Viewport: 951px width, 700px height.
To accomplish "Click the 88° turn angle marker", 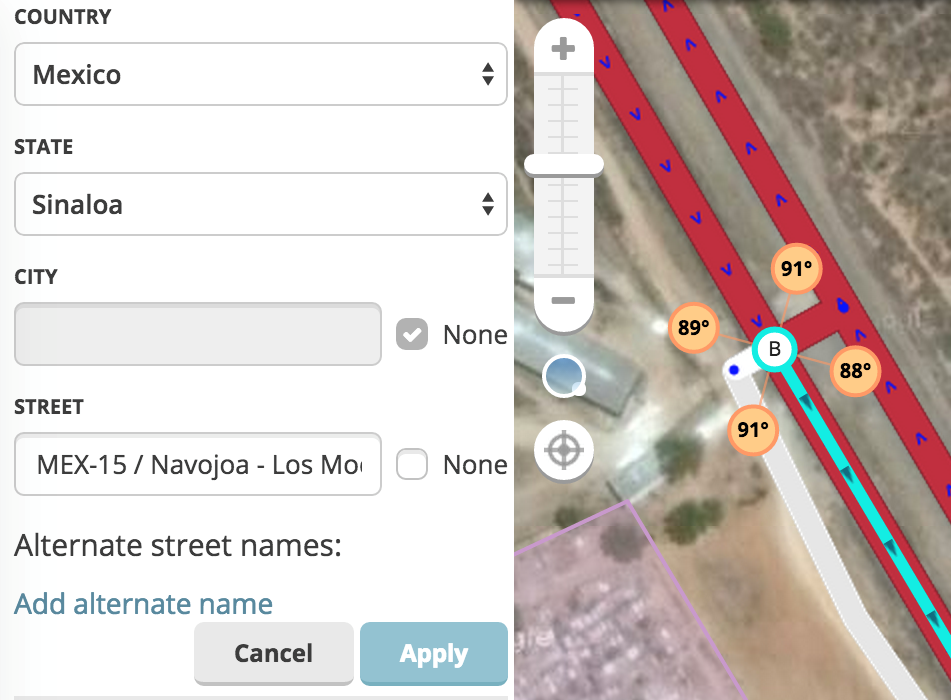I will 855,369.
